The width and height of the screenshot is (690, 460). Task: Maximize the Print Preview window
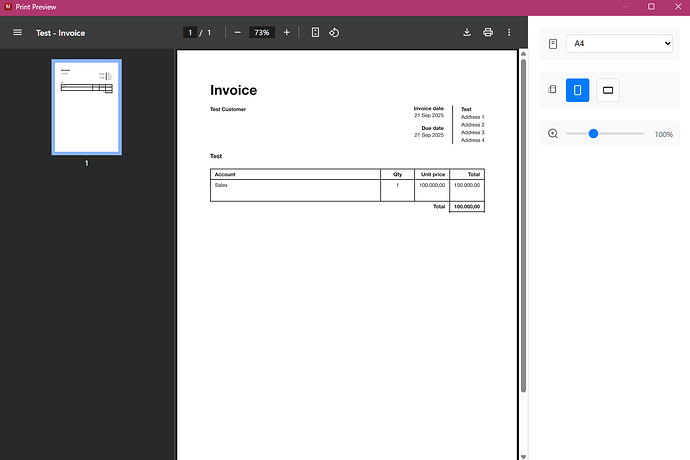click(651, 7)
